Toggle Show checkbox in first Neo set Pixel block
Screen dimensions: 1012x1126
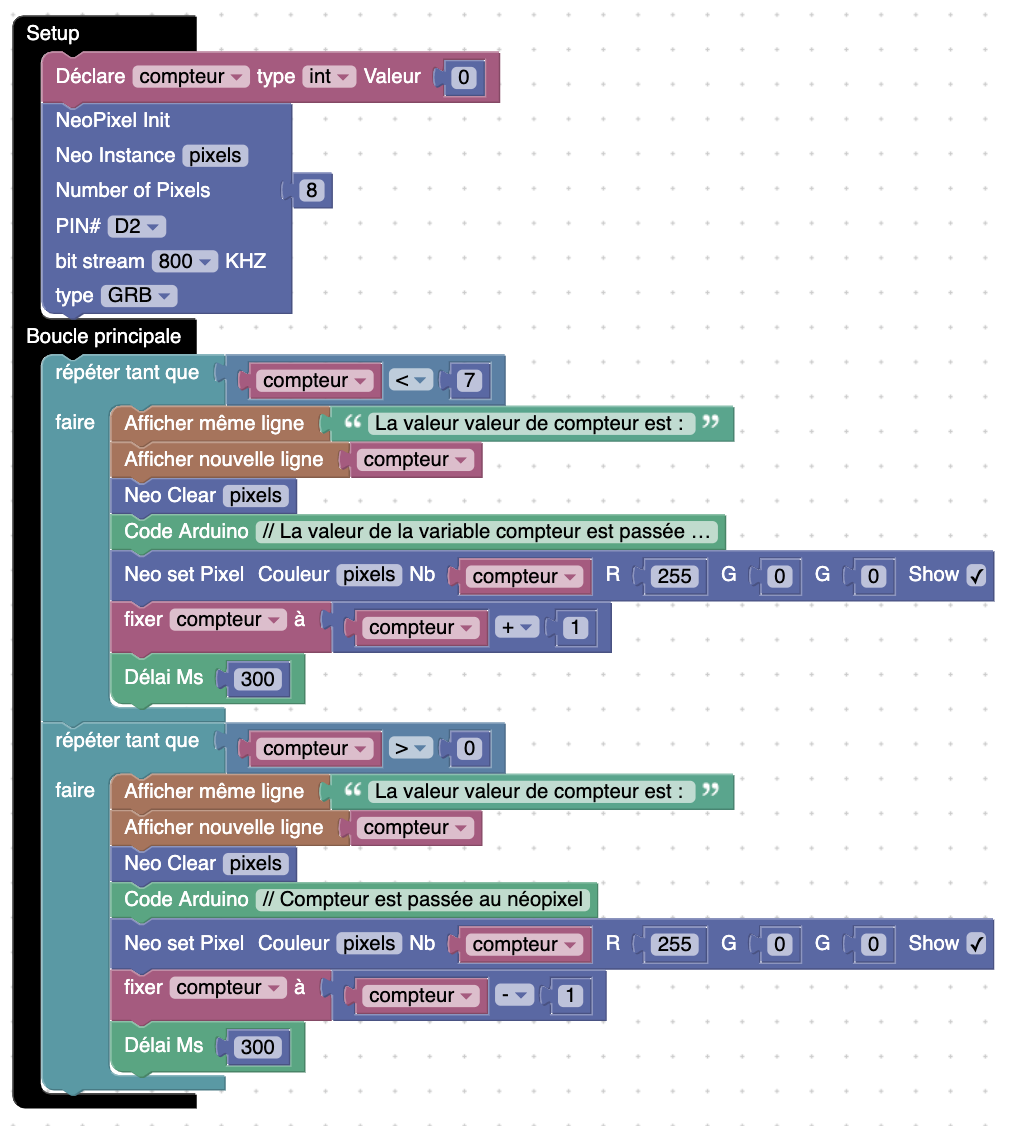click(976, 575)
